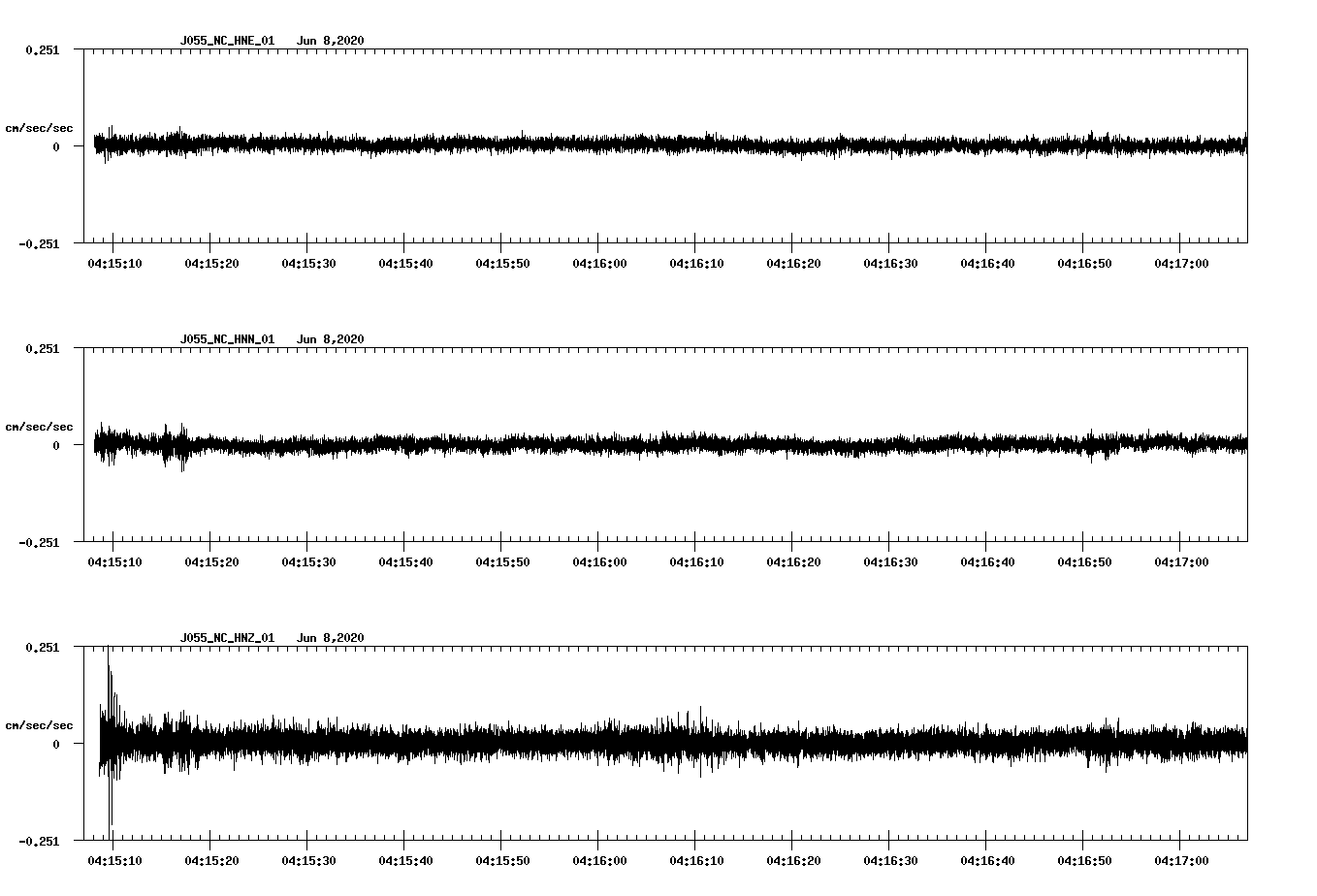
Task: Click 04:15:20 tick label on HNZ plot
Action: [211, 861]
